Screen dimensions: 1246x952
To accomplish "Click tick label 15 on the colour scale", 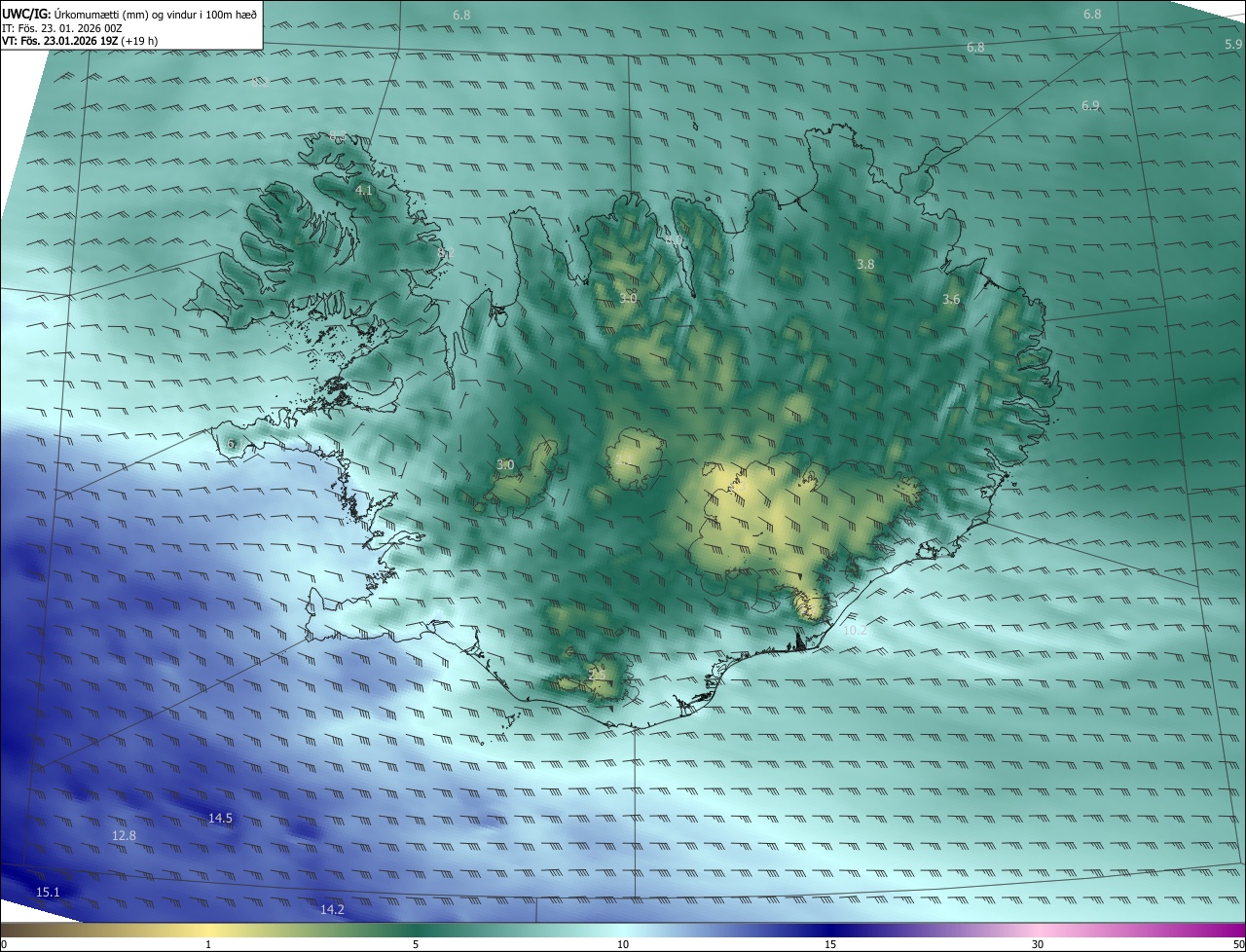I will pos(830,944).
